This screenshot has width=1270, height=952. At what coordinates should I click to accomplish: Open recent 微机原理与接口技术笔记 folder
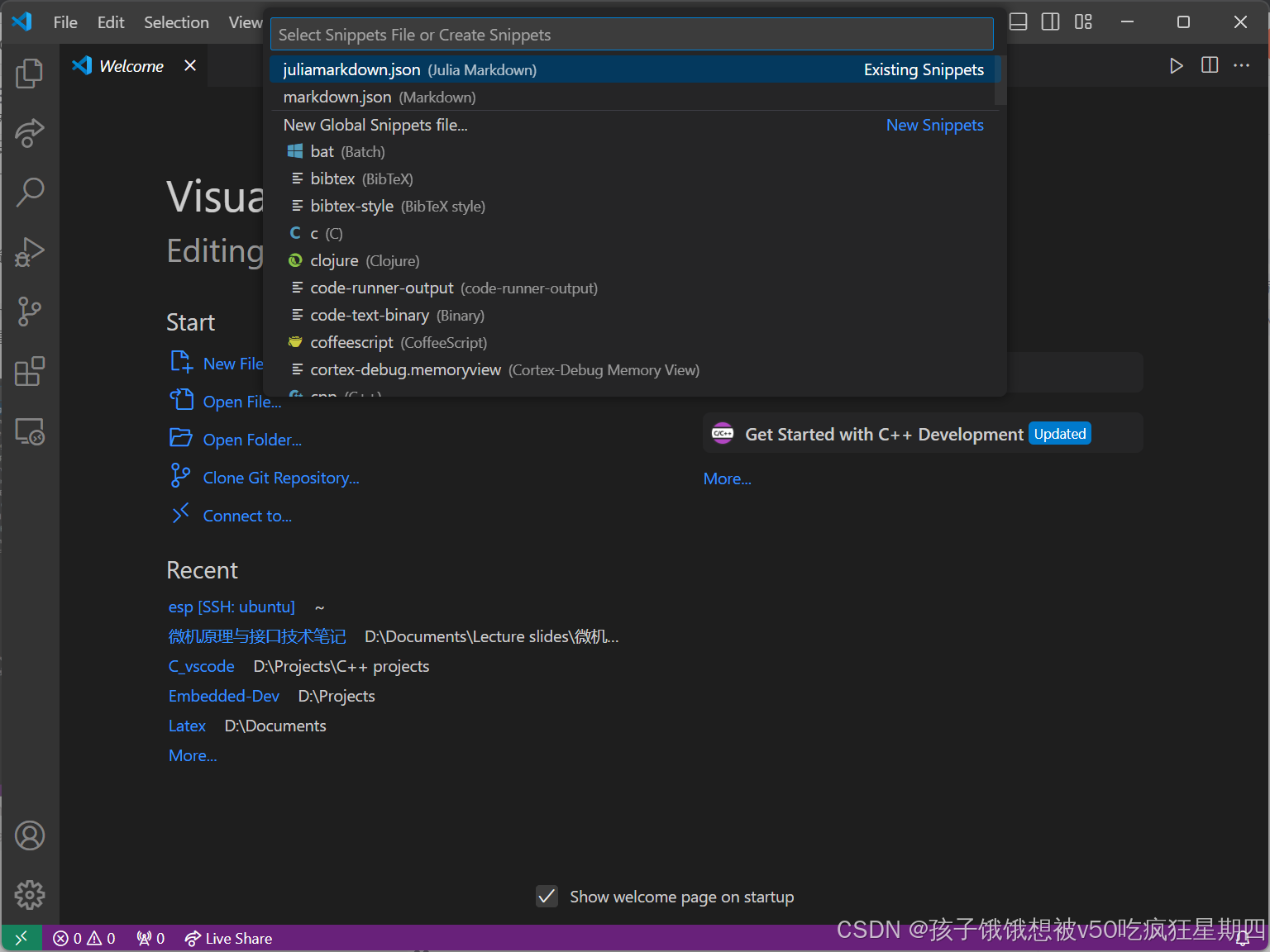pyautogui.click(x=257, y=636)
